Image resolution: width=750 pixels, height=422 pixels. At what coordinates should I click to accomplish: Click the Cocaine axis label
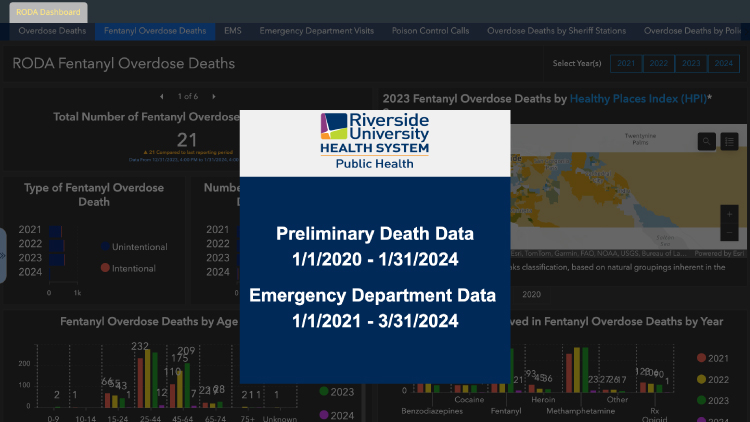469,400
